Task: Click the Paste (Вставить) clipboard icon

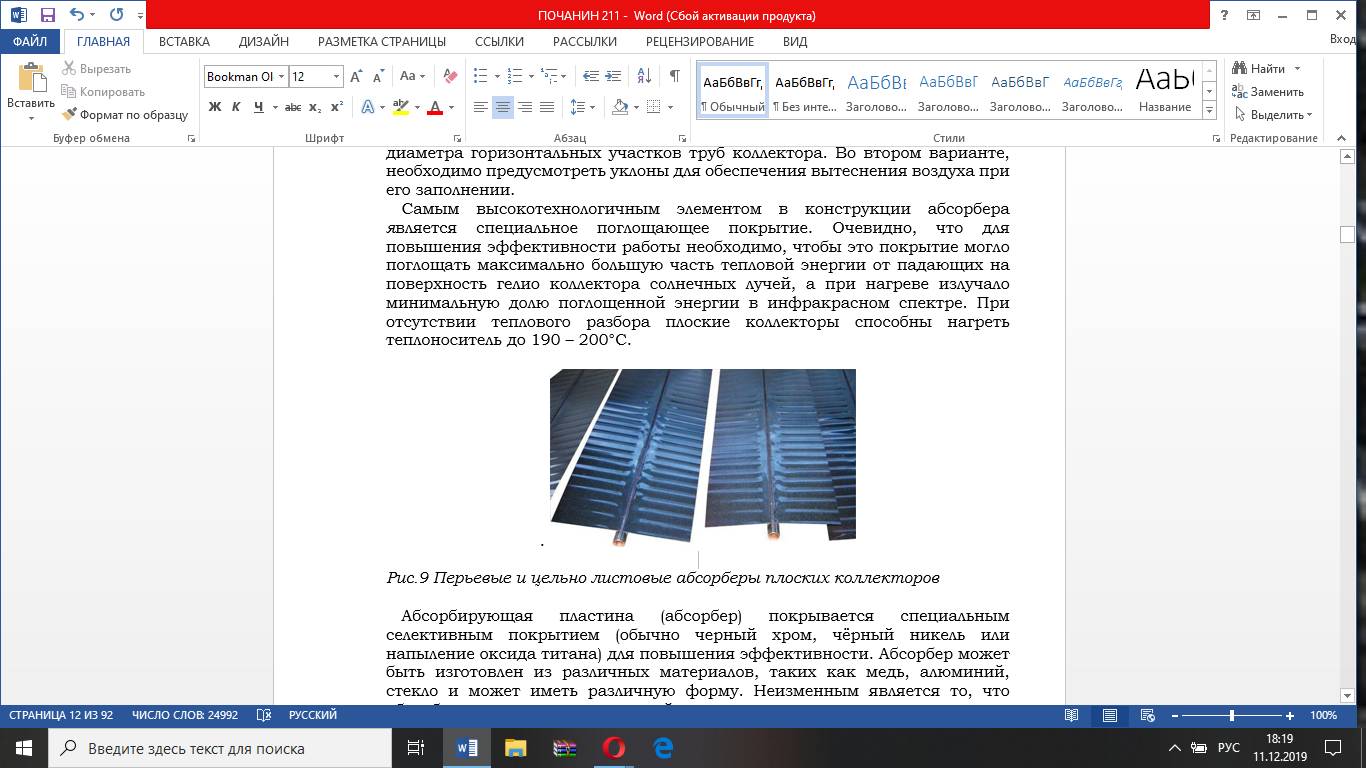Action: pos(31,79)
